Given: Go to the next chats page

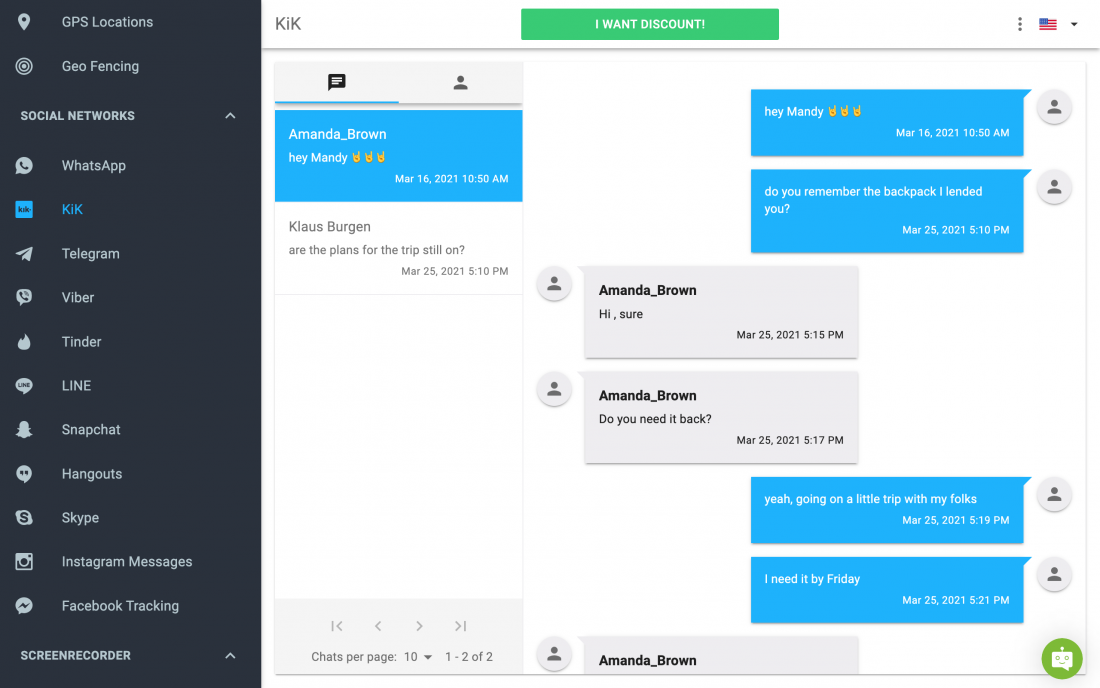Looking at the screenshot, I should [x=419, y=626].
